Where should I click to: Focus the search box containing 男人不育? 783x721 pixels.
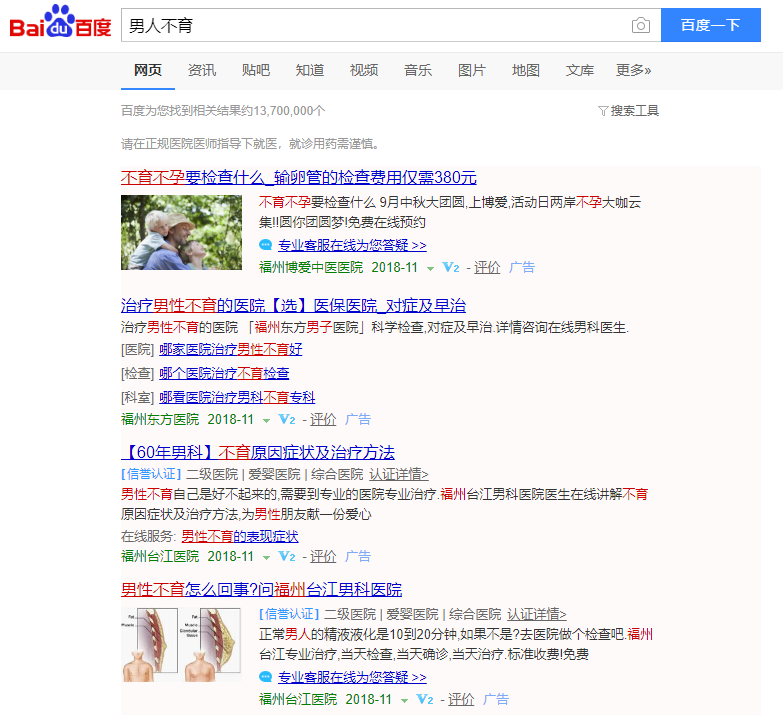375,26
